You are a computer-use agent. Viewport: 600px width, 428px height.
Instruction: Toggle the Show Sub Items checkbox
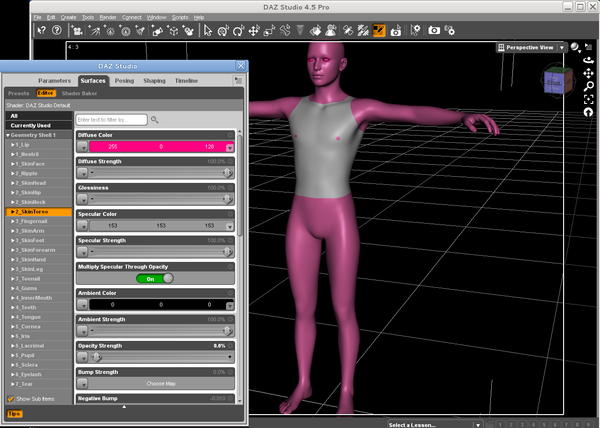11,399
